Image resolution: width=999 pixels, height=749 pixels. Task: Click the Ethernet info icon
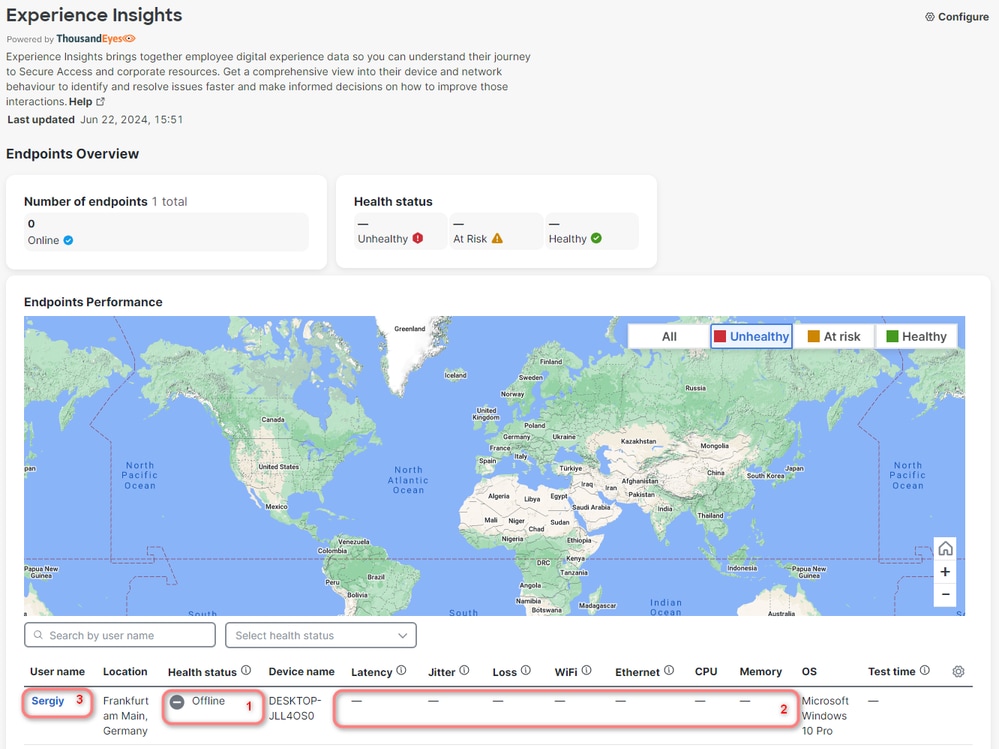coord(669,671)
